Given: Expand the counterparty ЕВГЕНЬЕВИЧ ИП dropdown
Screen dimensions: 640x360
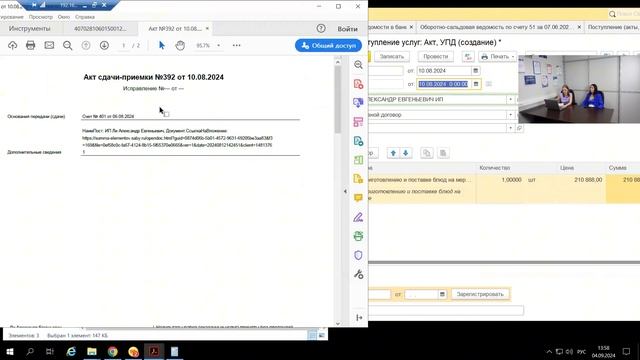Looking at the screenshot, I should click(x=510, y=100).
